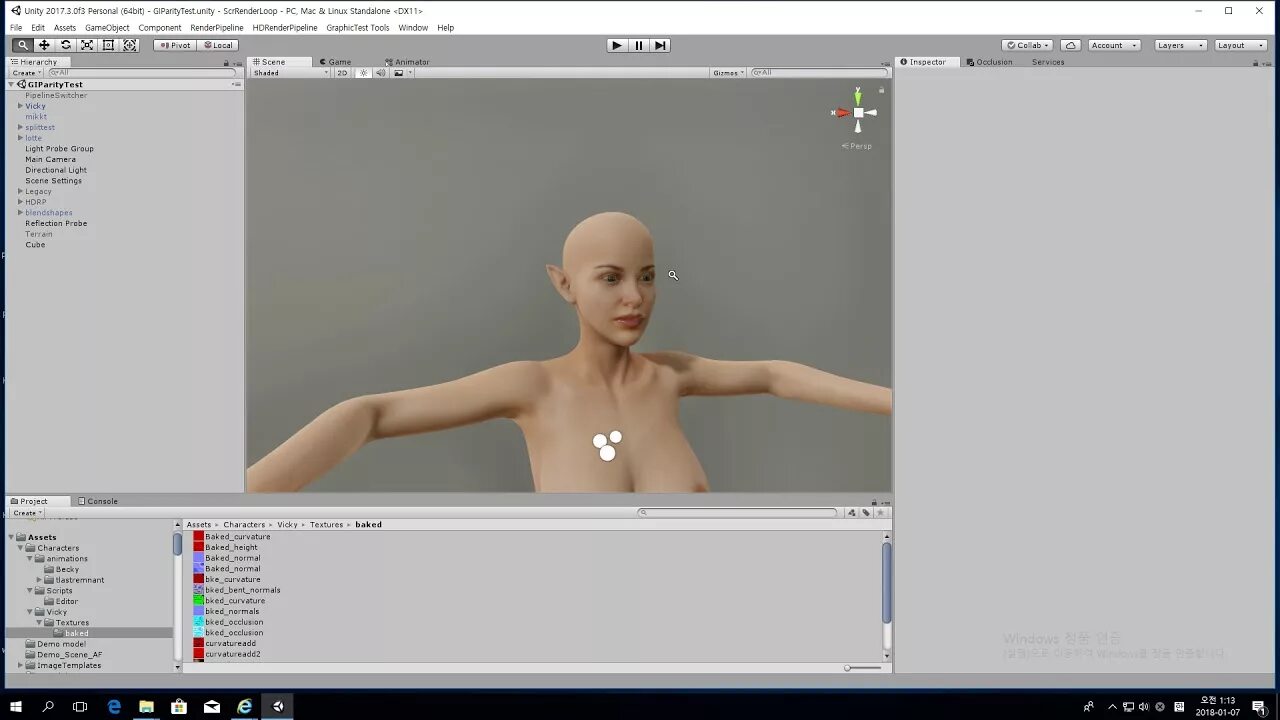Click the Project search field

pyautogui.click(x=738, y=512)
